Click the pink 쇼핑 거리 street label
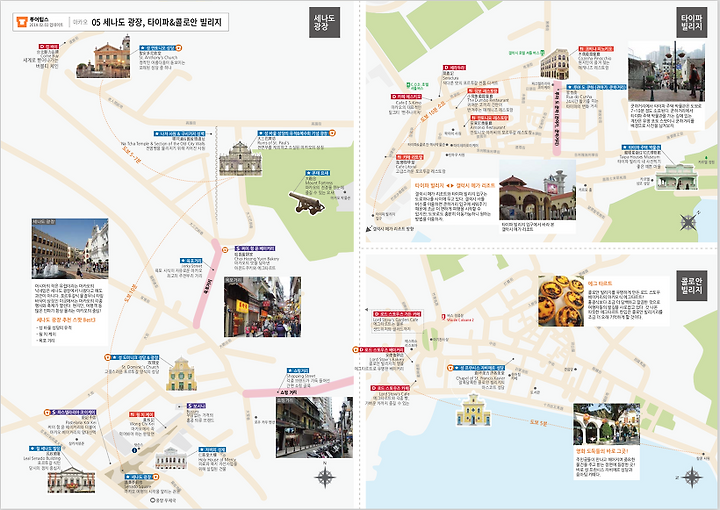 (287, 392)
